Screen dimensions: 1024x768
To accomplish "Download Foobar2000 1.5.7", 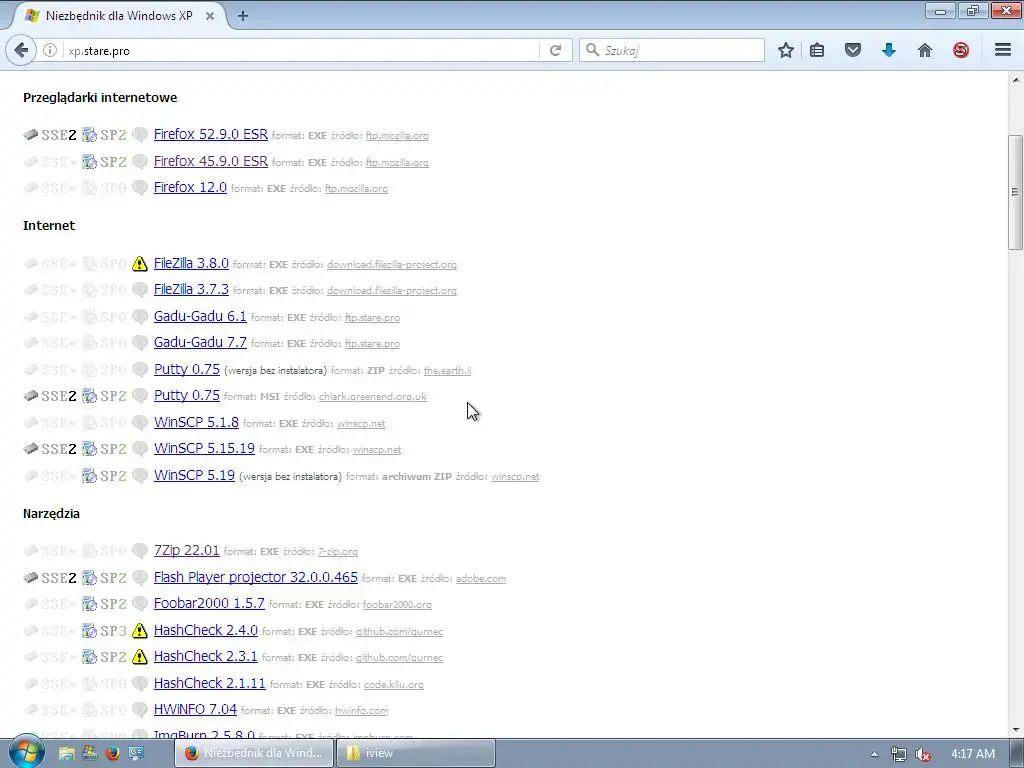I will [209, 603].
